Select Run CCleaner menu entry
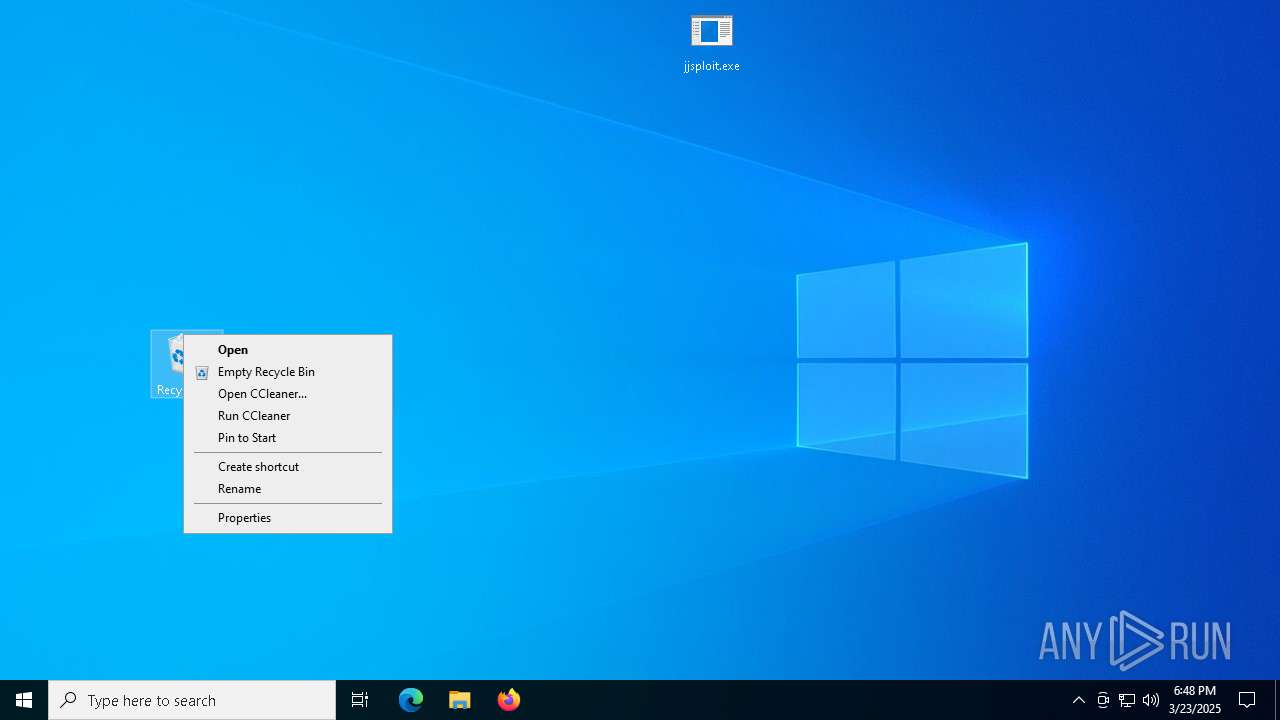This screenshot has height=720, width=1280. (x=288, y=416)
